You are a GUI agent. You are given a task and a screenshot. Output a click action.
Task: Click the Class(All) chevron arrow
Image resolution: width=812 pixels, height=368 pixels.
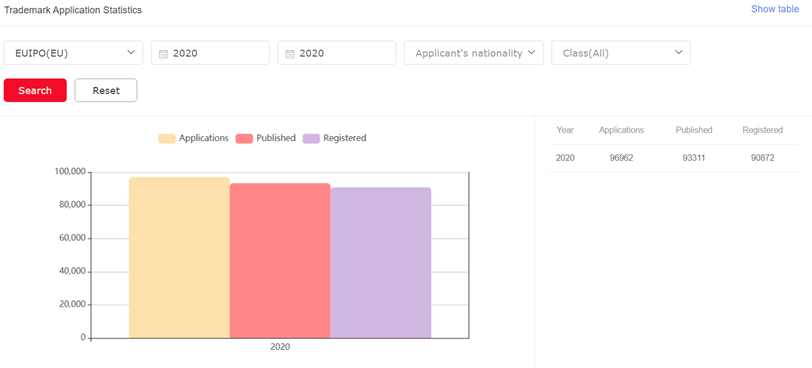(x=678, y=52)
